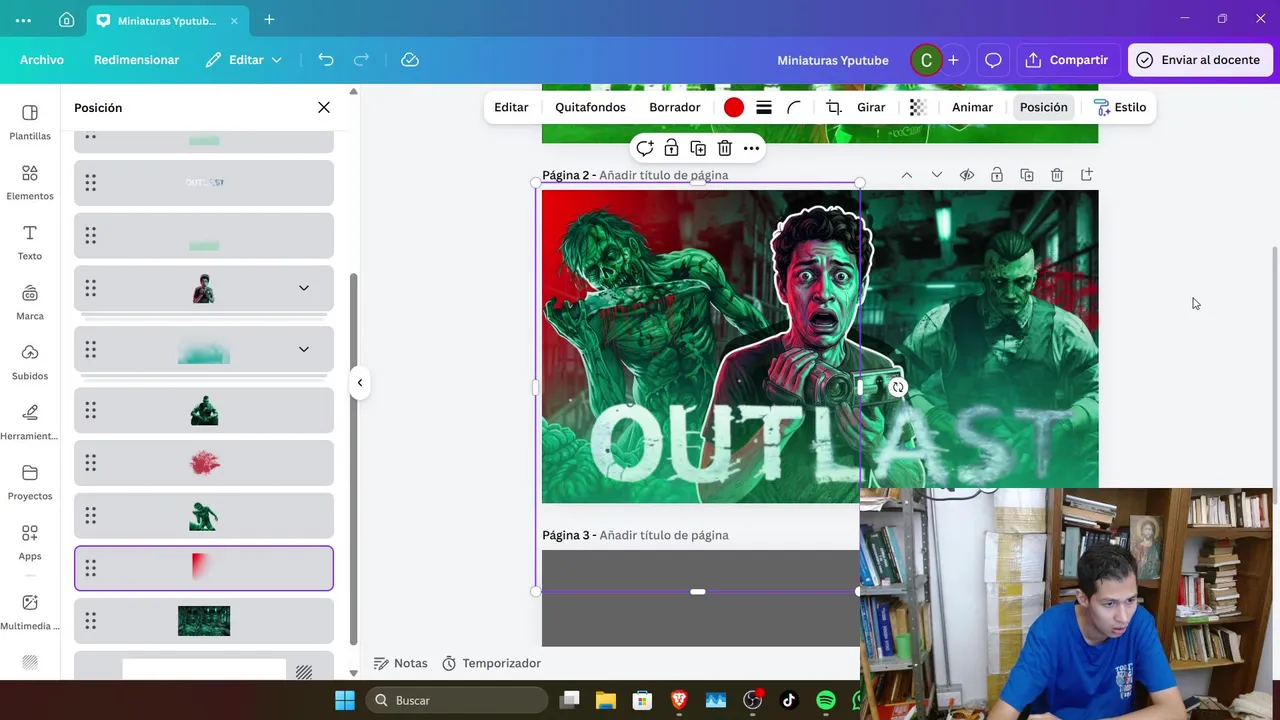Click the Añadir título de página 2 field

pos(664,175)
